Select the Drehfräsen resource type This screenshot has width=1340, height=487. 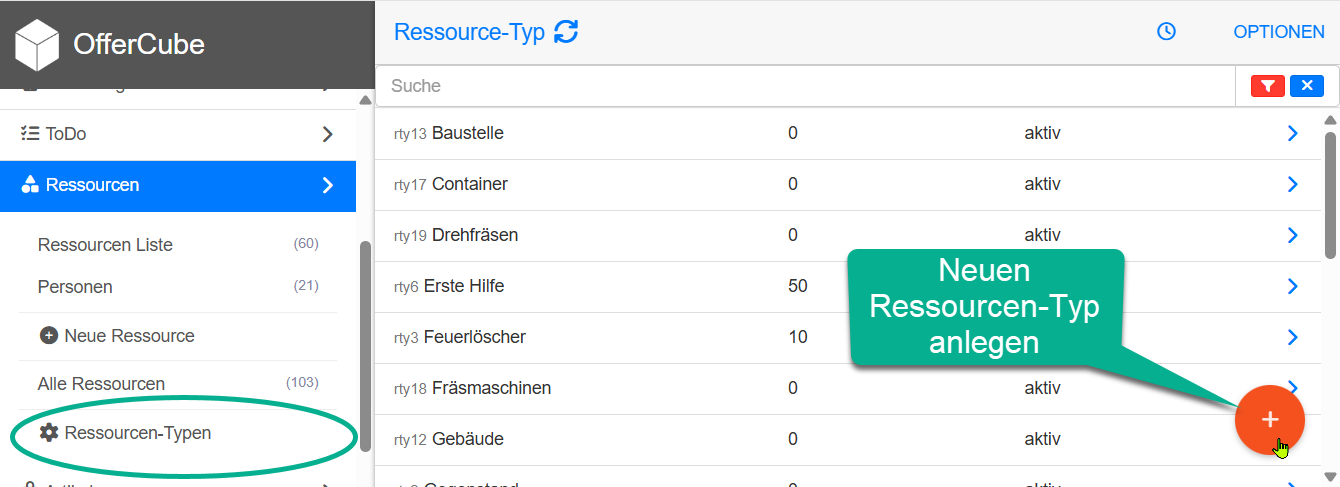(475, 235)
